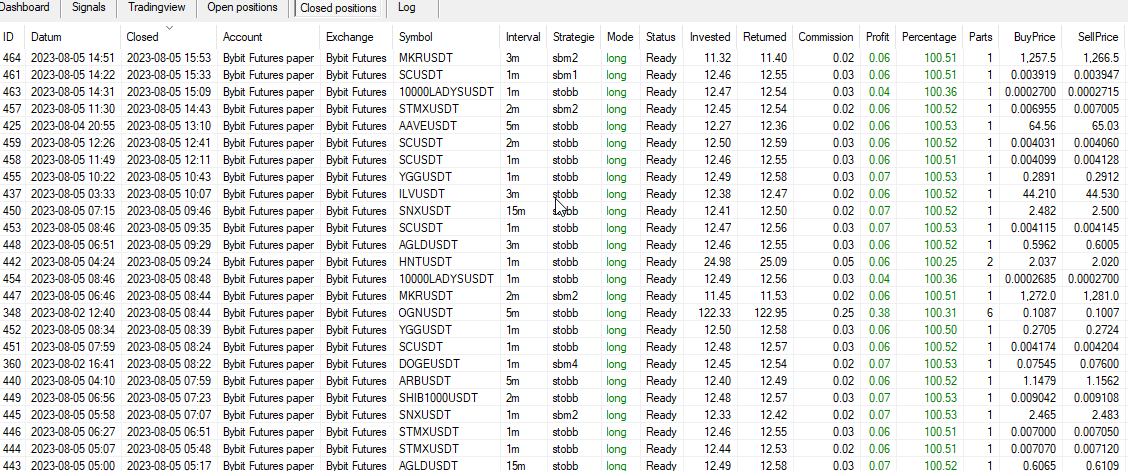Select 15m interval in SNXUSDT row
The width and height of the screenshot is (1128, 471).
(x=516, y=211)
